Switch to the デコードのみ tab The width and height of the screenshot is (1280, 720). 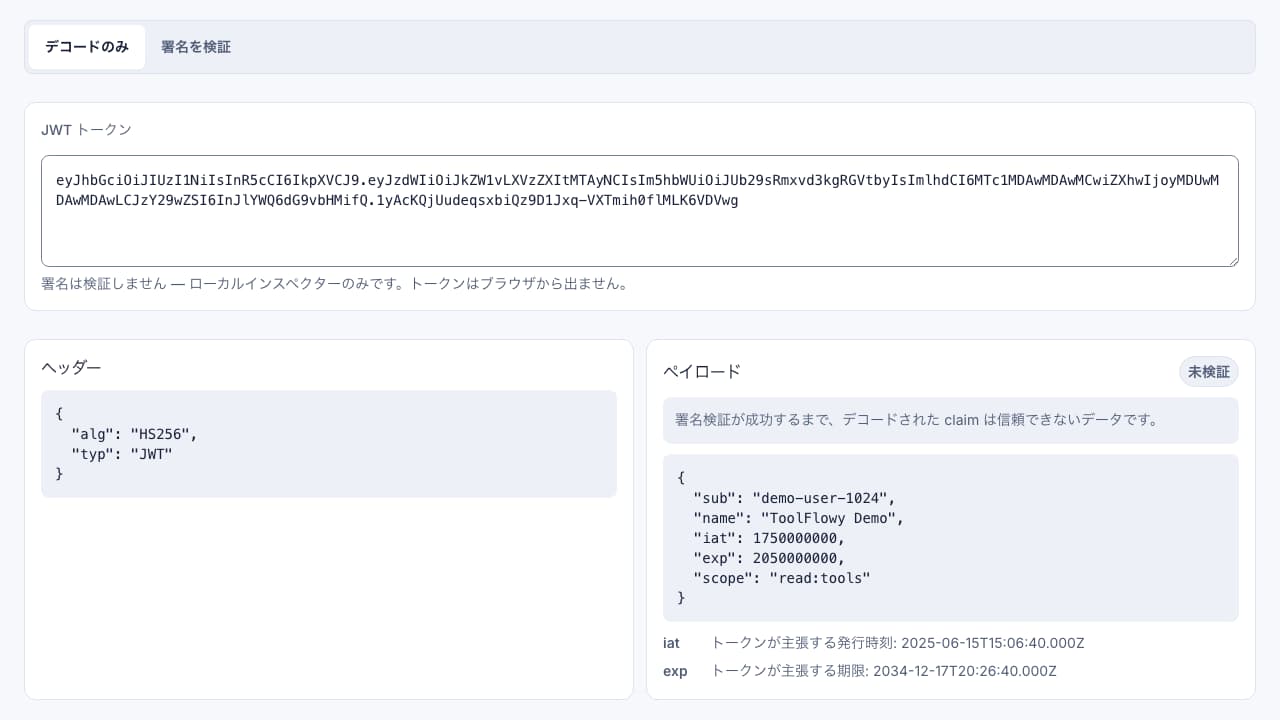(x=87, y=47)
